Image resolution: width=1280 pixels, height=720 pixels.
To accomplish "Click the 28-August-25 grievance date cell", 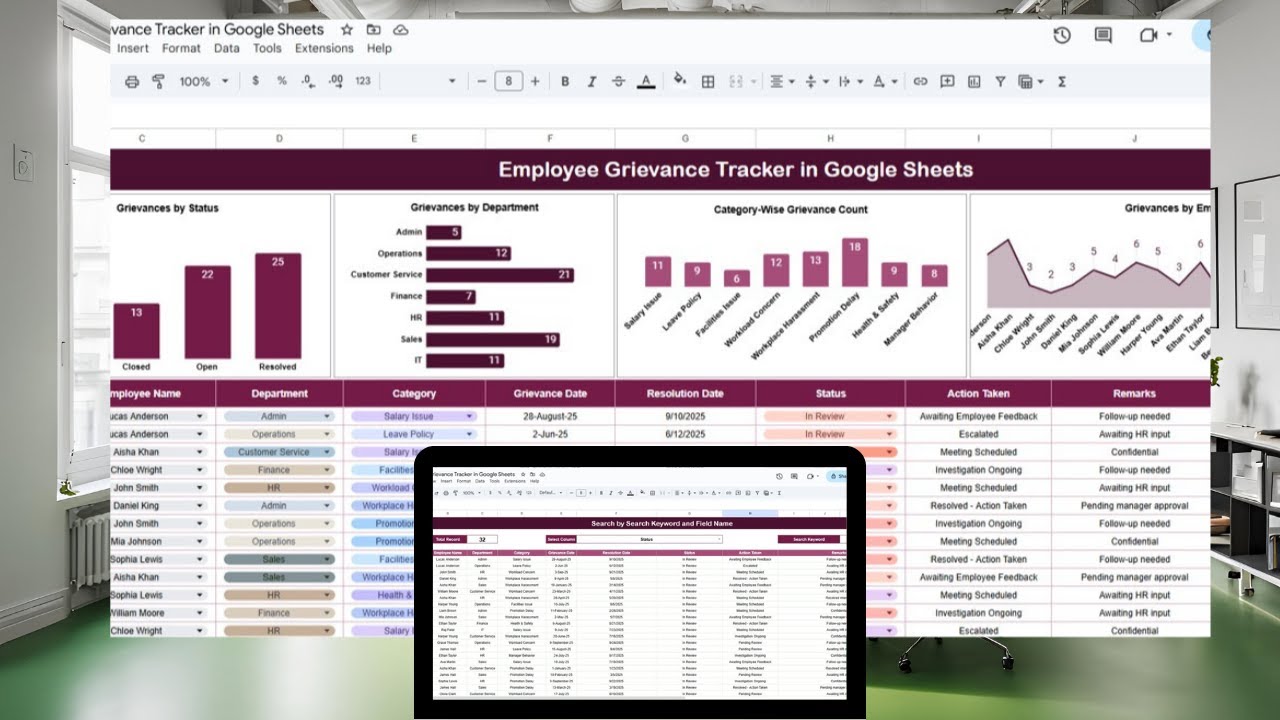I will (550, 416).
